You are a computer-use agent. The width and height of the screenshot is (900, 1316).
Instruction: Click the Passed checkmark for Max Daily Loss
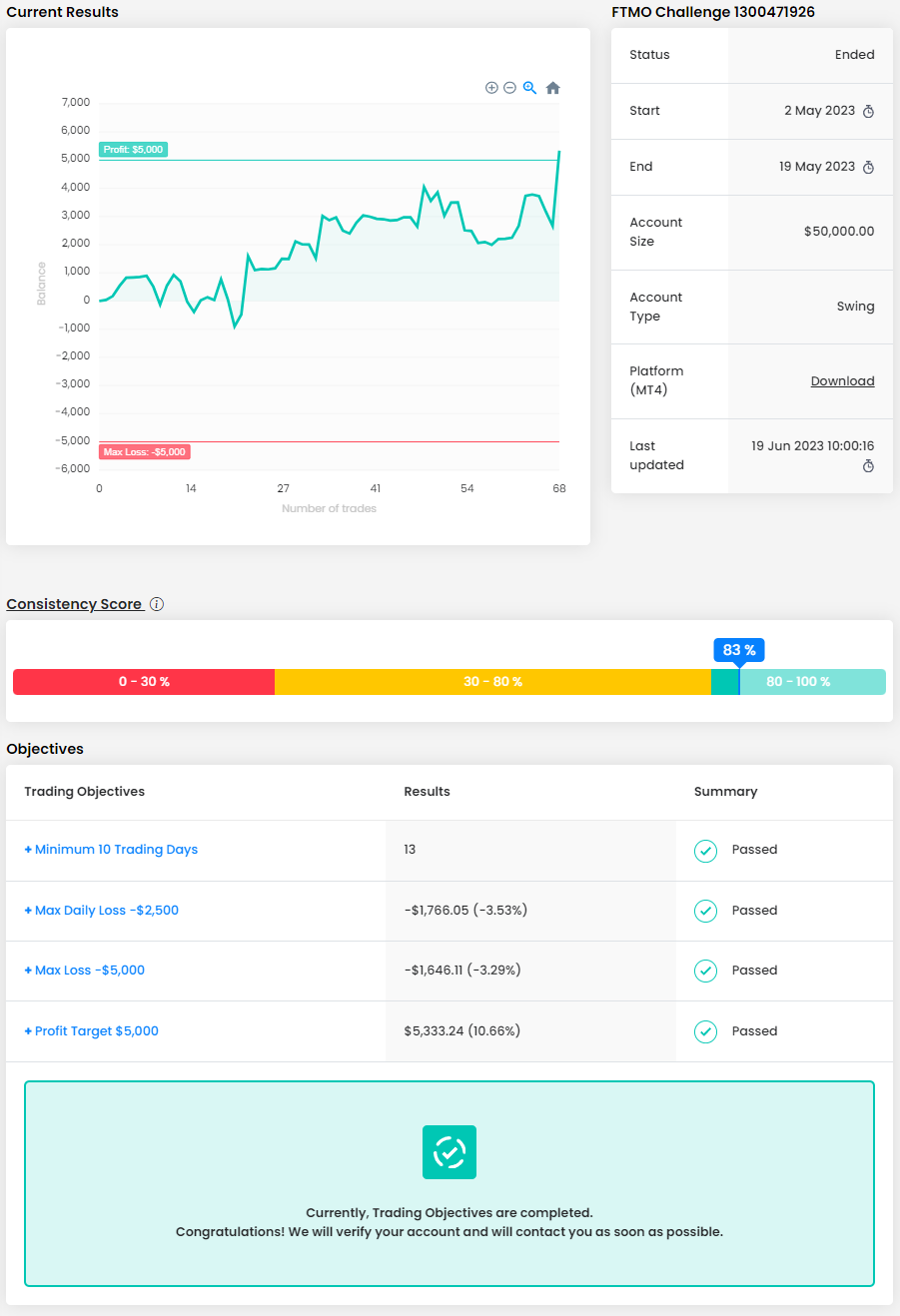coord(705,911)
